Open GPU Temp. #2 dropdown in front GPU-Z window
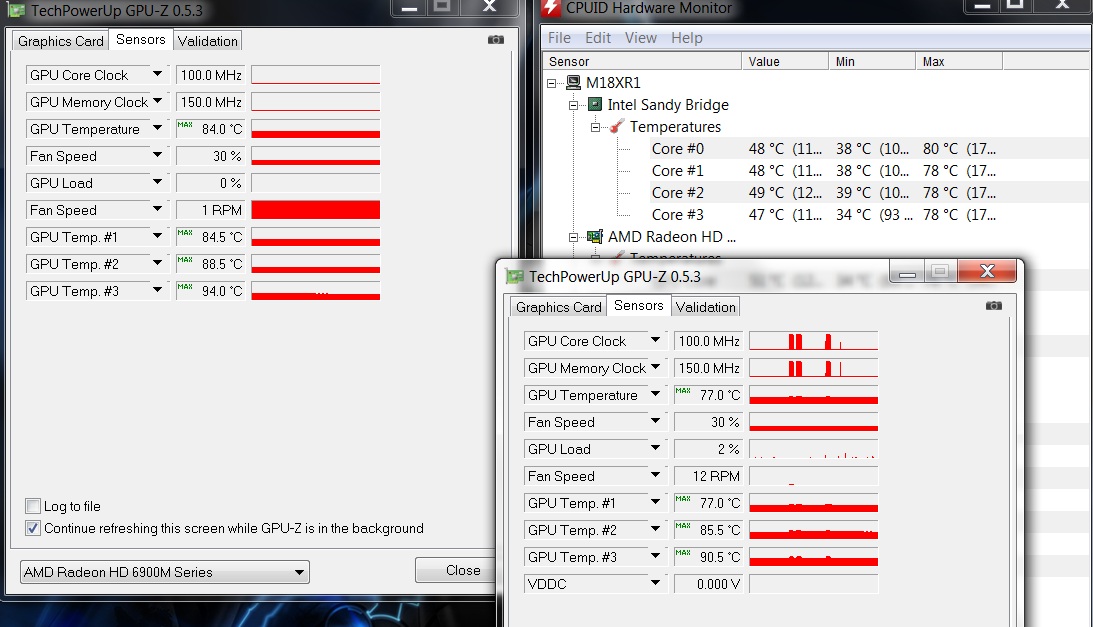 [655, 529]
